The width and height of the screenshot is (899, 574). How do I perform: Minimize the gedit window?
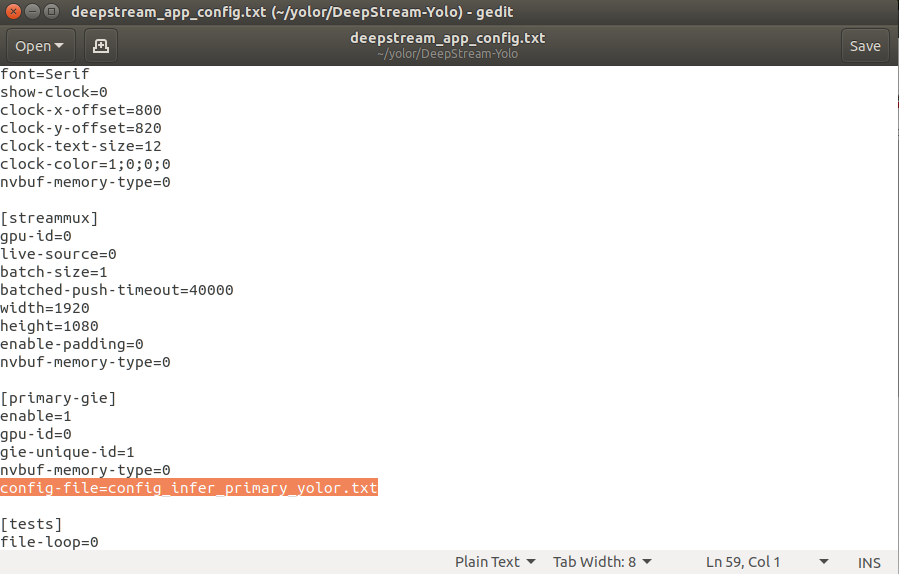click(33, 11)
